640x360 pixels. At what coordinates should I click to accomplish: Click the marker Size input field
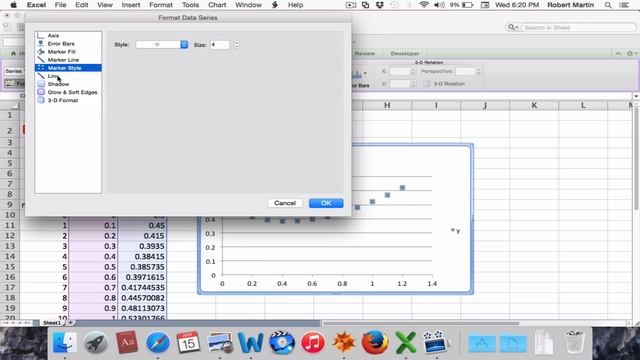click(220, 44)
